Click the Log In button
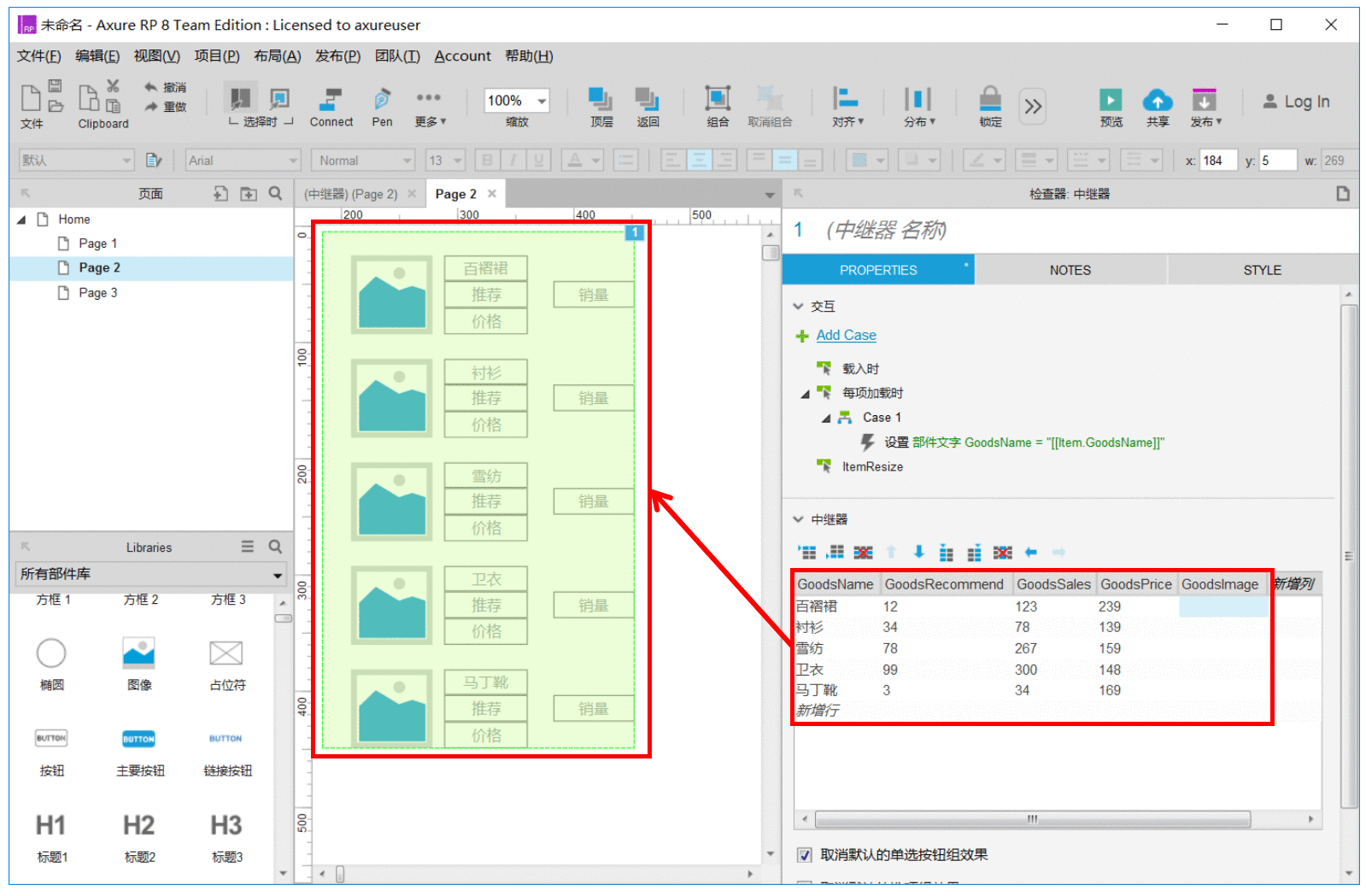The width and height of the screenshot is (1366, 896). 1297,102
